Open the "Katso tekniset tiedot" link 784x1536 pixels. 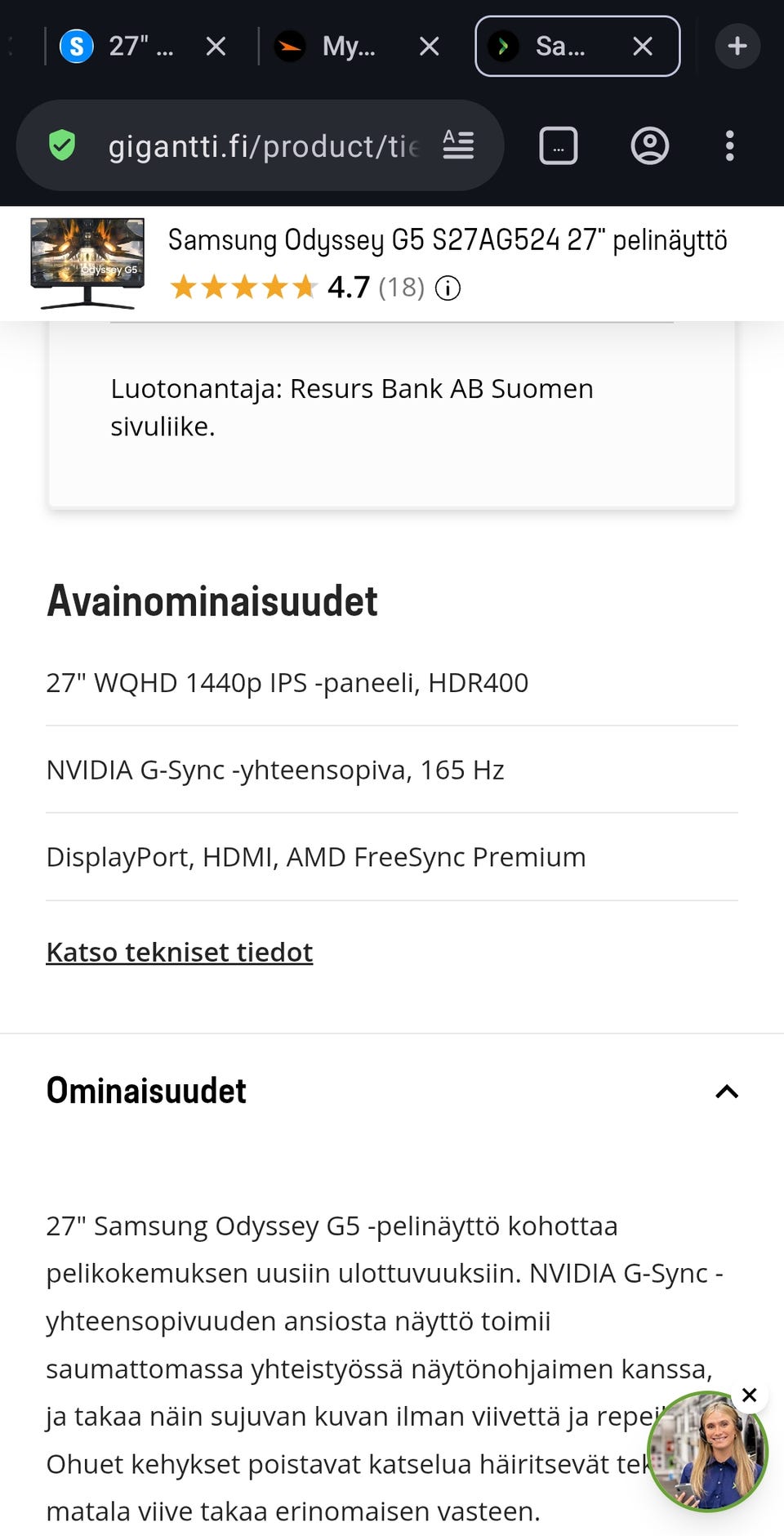180,952
